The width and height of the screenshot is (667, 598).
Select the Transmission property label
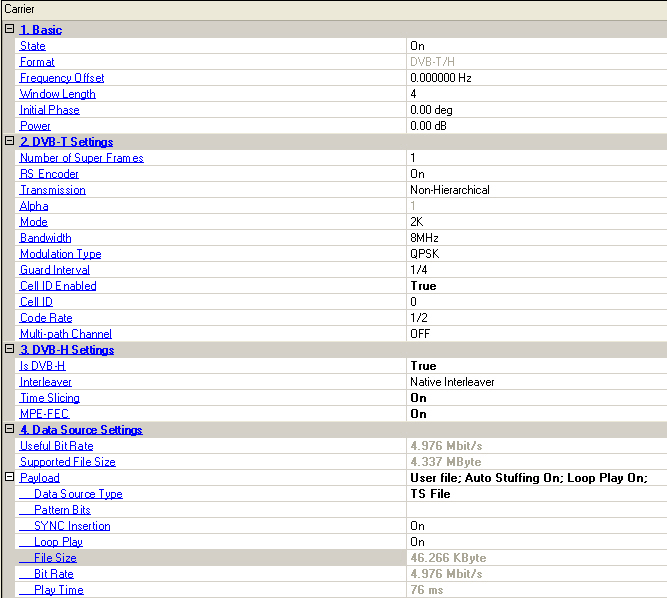53,190
